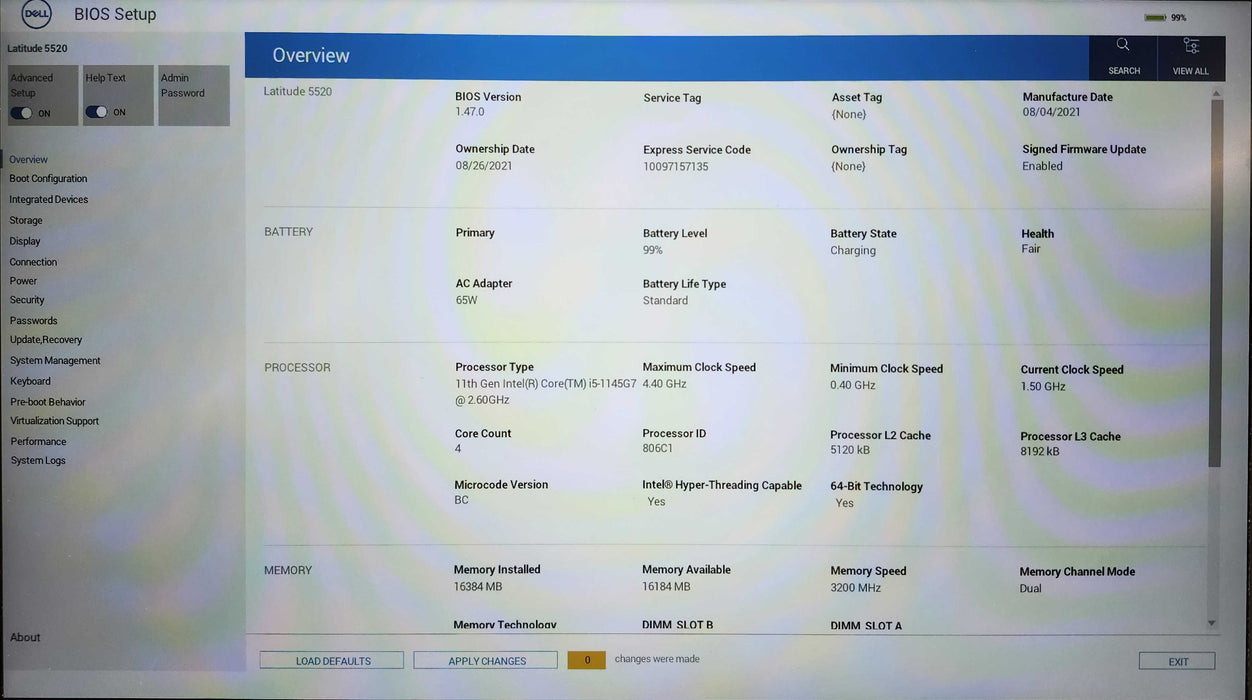This screenshot has width=1252, height=700.
Task: Click Signed Firmware Update Enabled value
Action: tap(1042, 166)
